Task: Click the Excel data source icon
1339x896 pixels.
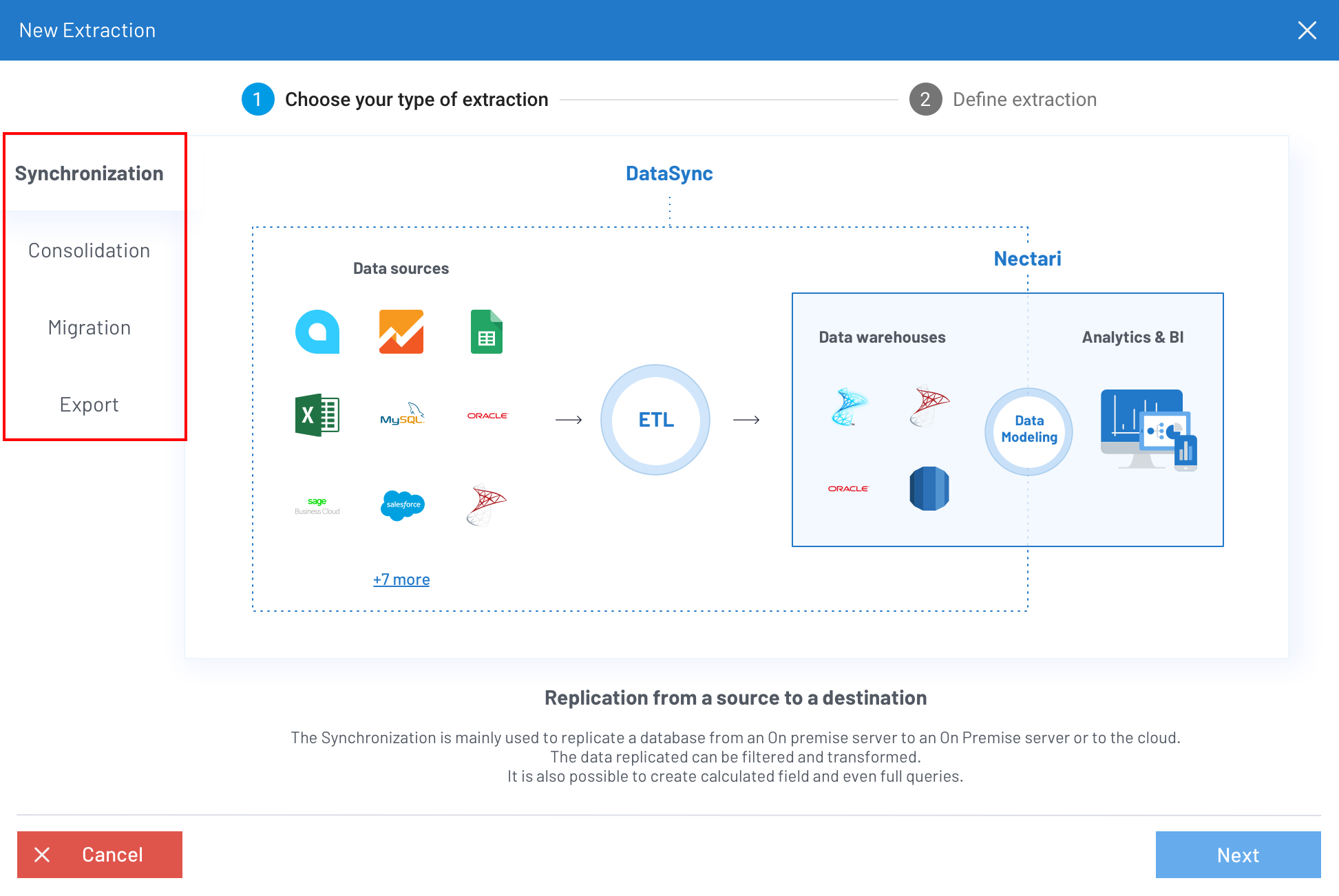Action: pos(317,415)
